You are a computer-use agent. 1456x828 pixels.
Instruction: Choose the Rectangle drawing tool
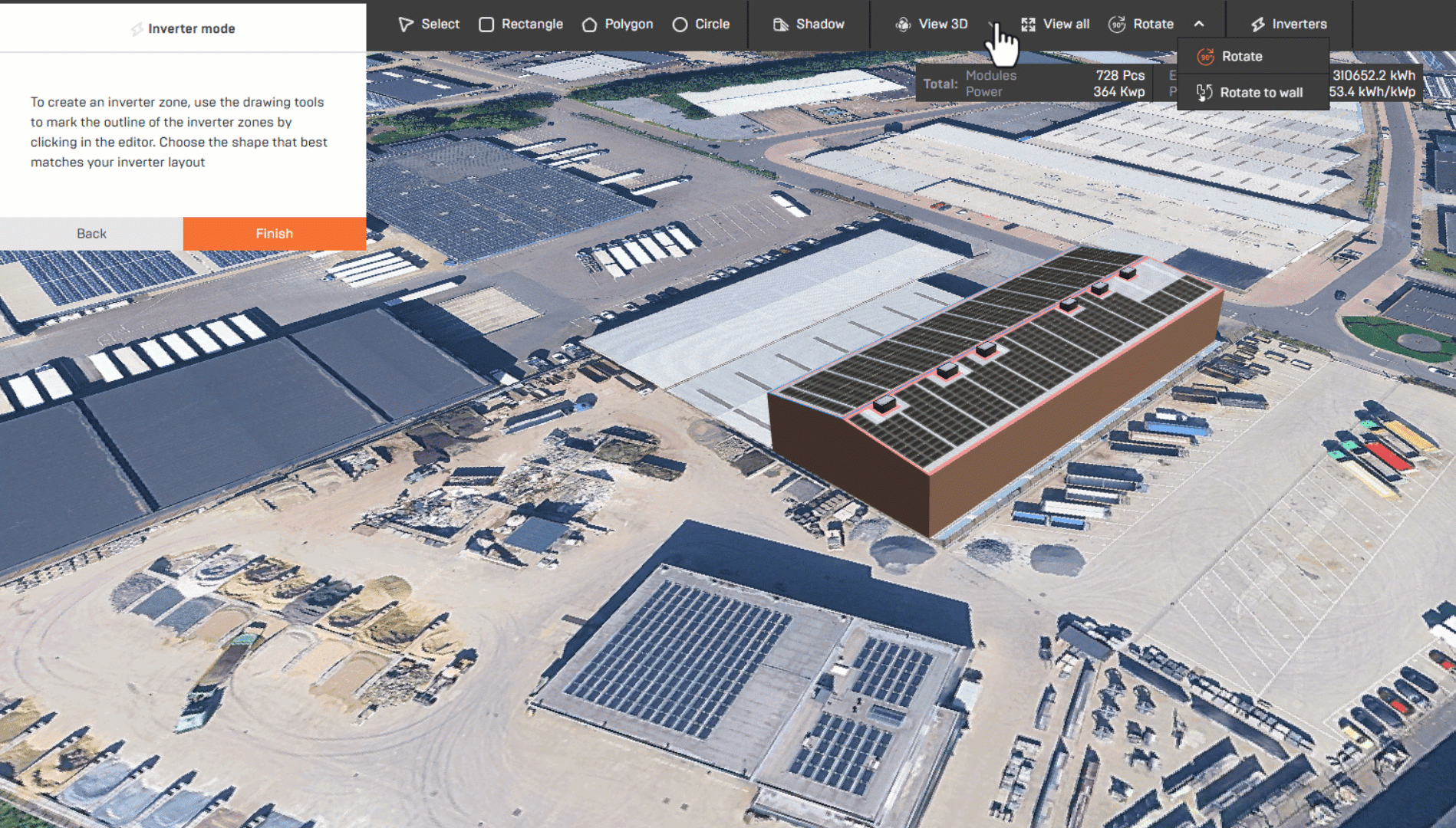coord(521,25)
